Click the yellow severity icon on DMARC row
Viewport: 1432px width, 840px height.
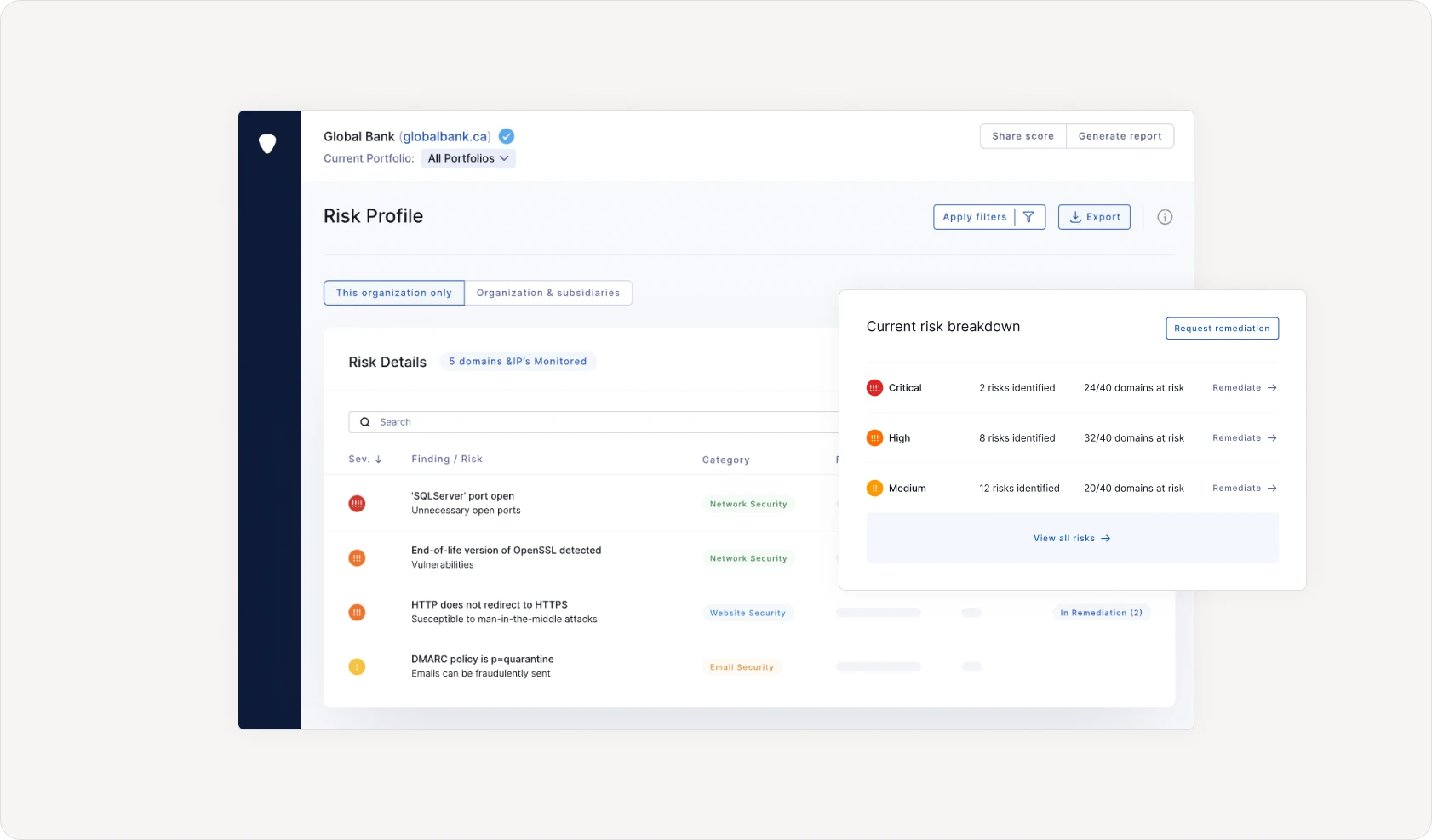[357, 667]
